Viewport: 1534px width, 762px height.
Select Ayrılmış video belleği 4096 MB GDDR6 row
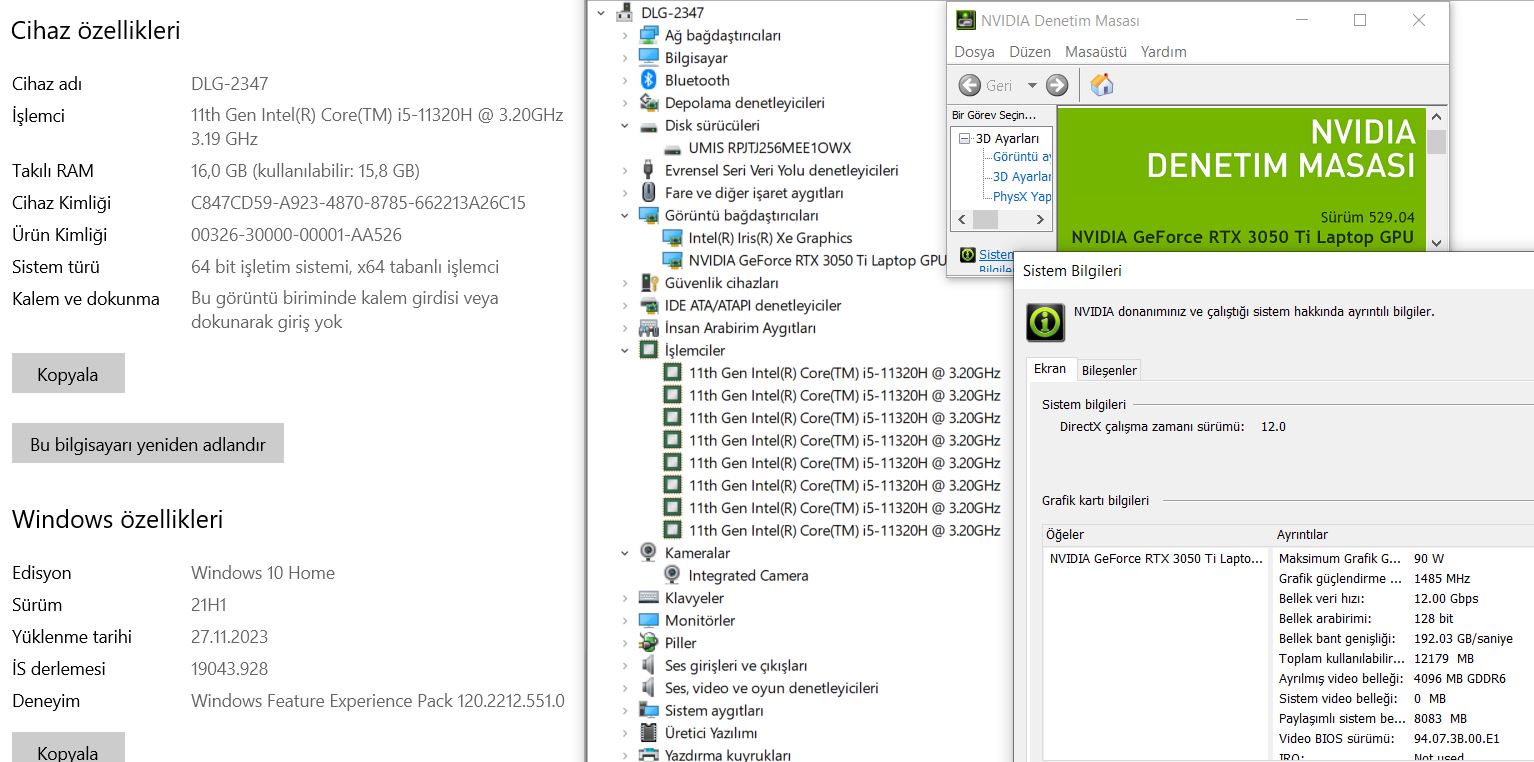click(x=1404, y=678)
